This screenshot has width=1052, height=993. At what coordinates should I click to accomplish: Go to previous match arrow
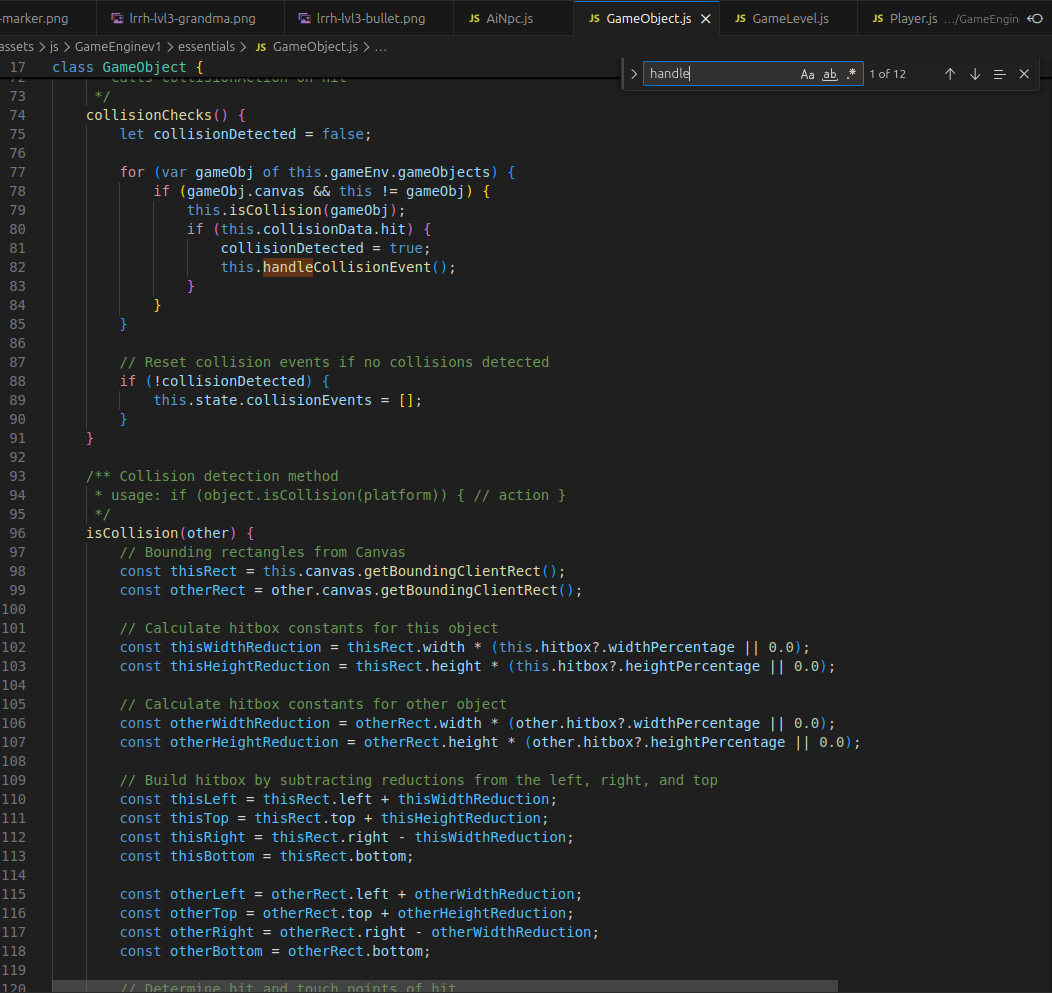coord(950,74)
